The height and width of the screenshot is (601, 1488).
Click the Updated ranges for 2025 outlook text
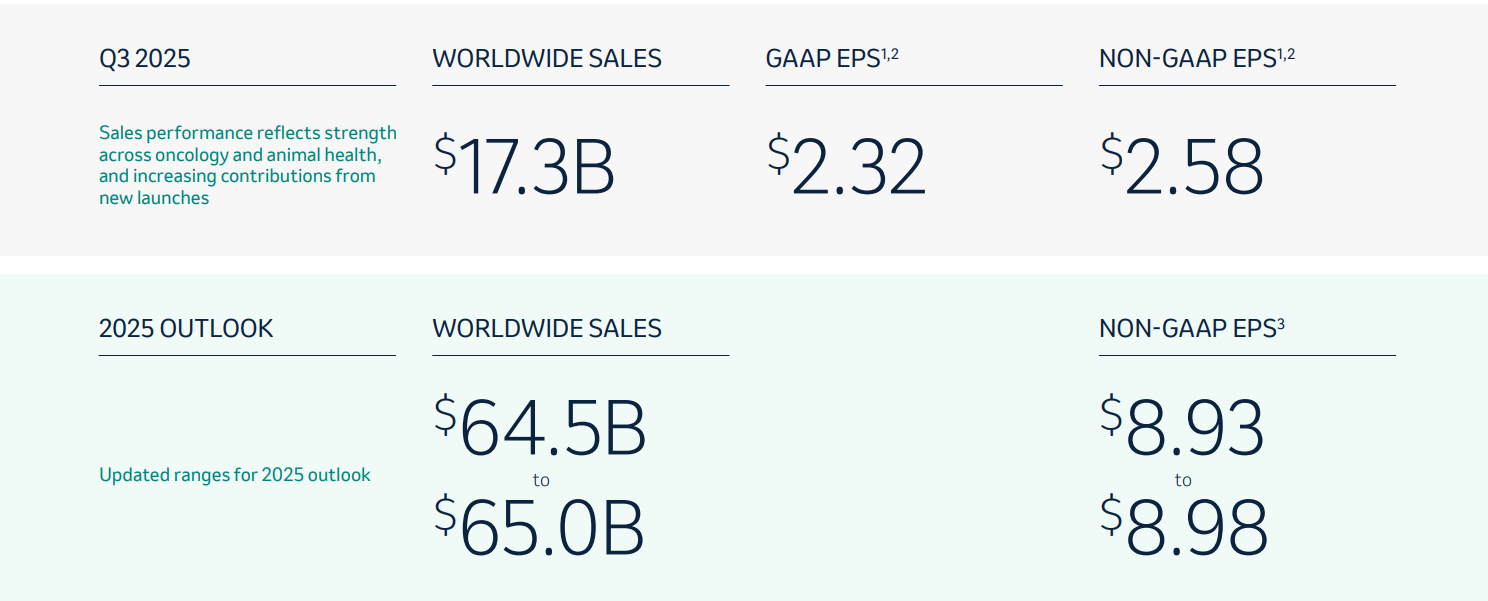click(x=235, y=475)
